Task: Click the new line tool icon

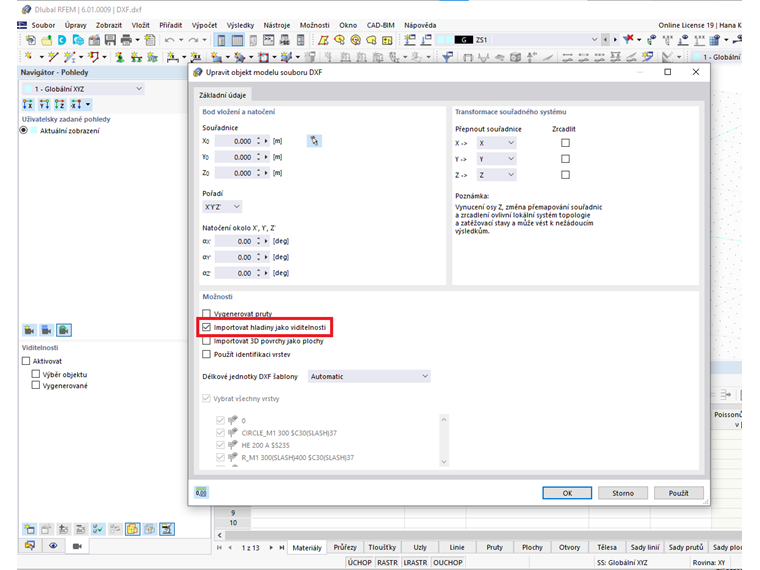Action: point(53,57)
